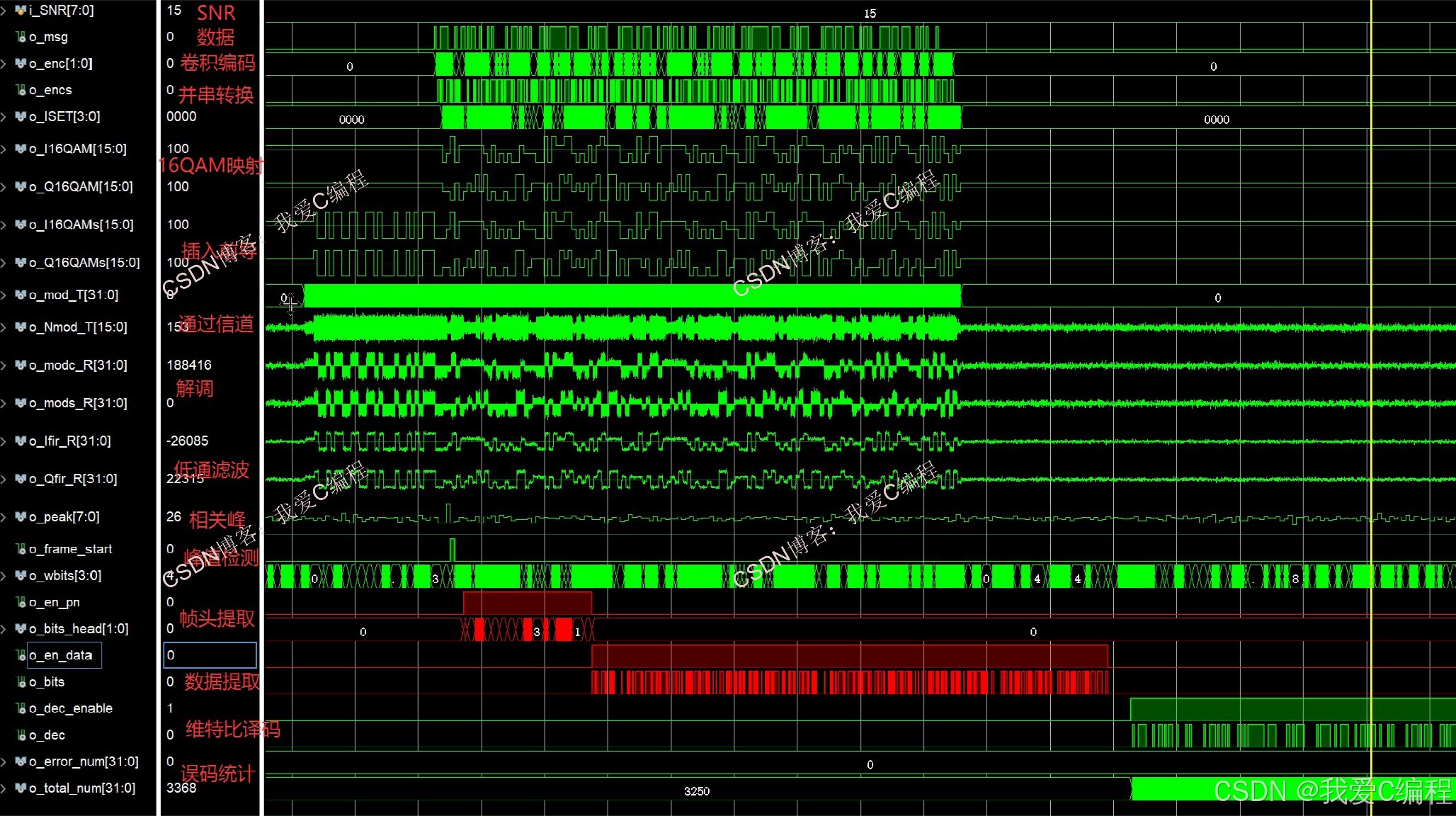Viewport: 1456px width, 816px height.
Task: Click the o_bits signal icon
Action: pos(21,682)
